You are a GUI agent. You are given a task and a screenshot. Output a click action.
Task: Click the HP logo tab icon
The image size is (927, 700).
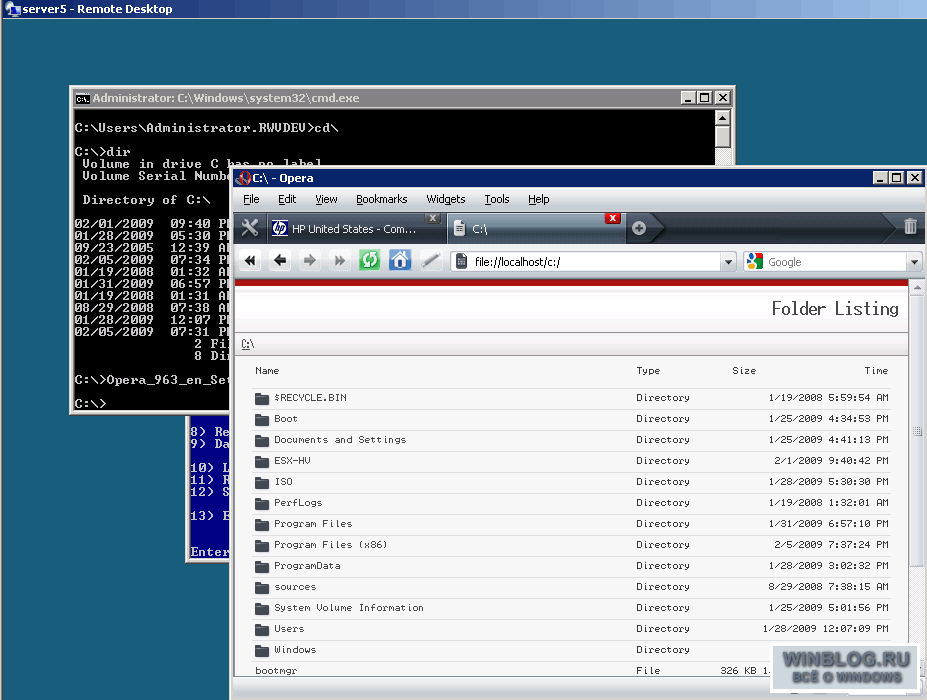[x=279, y=228]
